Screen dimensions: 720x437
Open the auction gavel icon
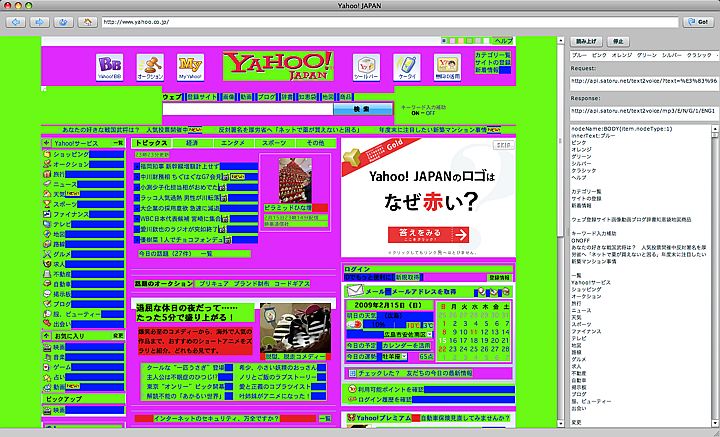(149, 66)
